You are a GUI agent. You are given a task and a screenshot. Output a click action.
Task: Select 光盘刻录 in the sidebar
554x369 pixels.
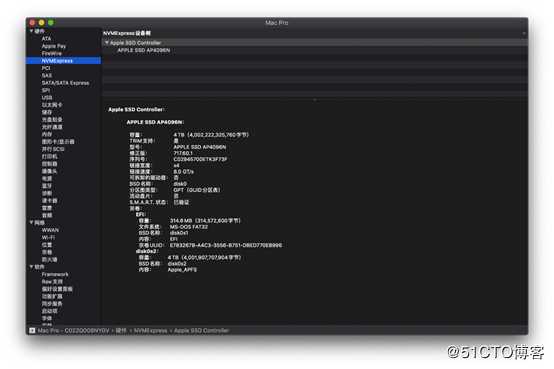(52, 120)
